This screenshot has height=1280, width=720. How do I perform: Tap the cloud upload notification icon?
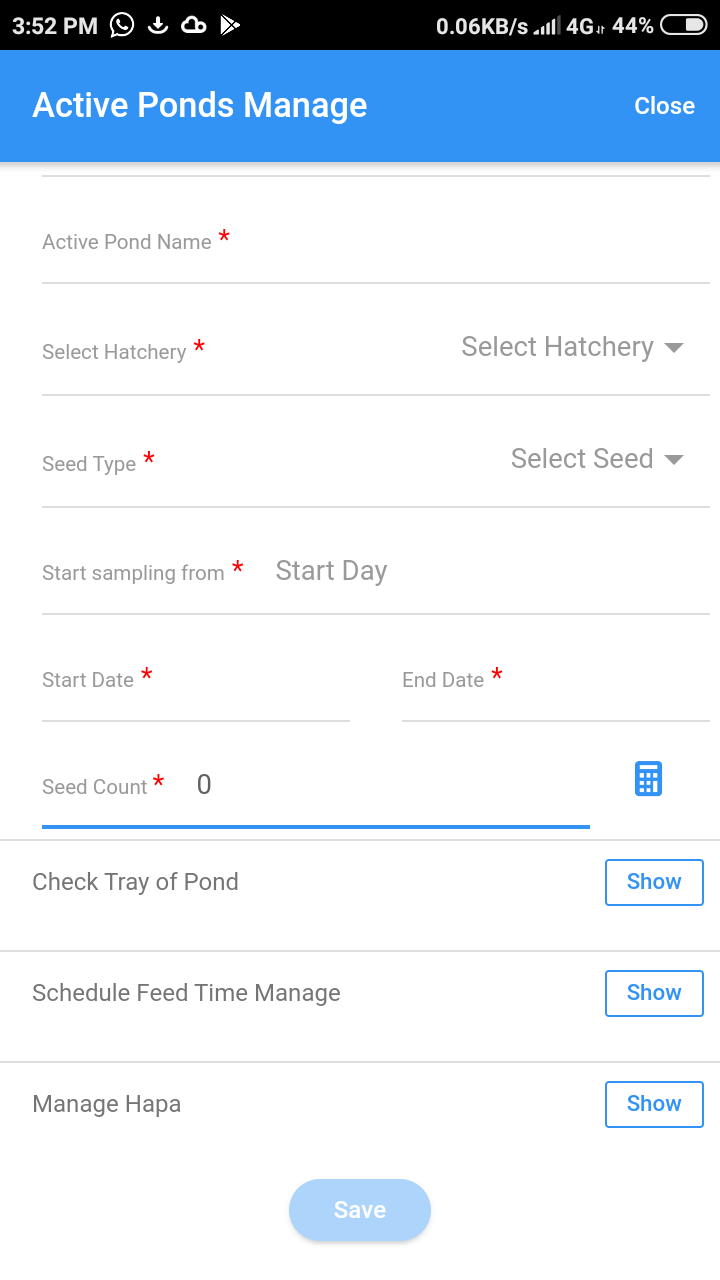pos(194,25)
